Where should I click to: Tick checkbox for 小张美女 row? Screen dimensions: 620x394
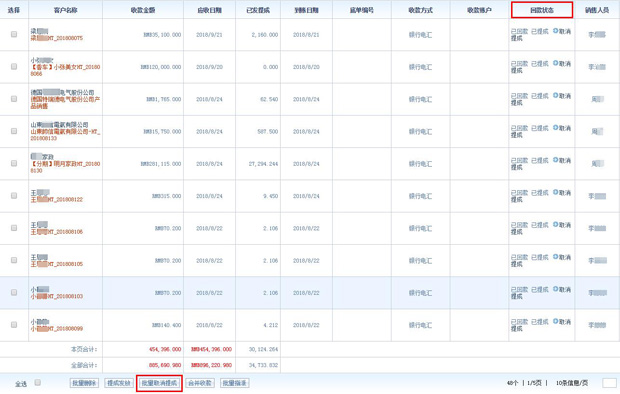[14, 66]
